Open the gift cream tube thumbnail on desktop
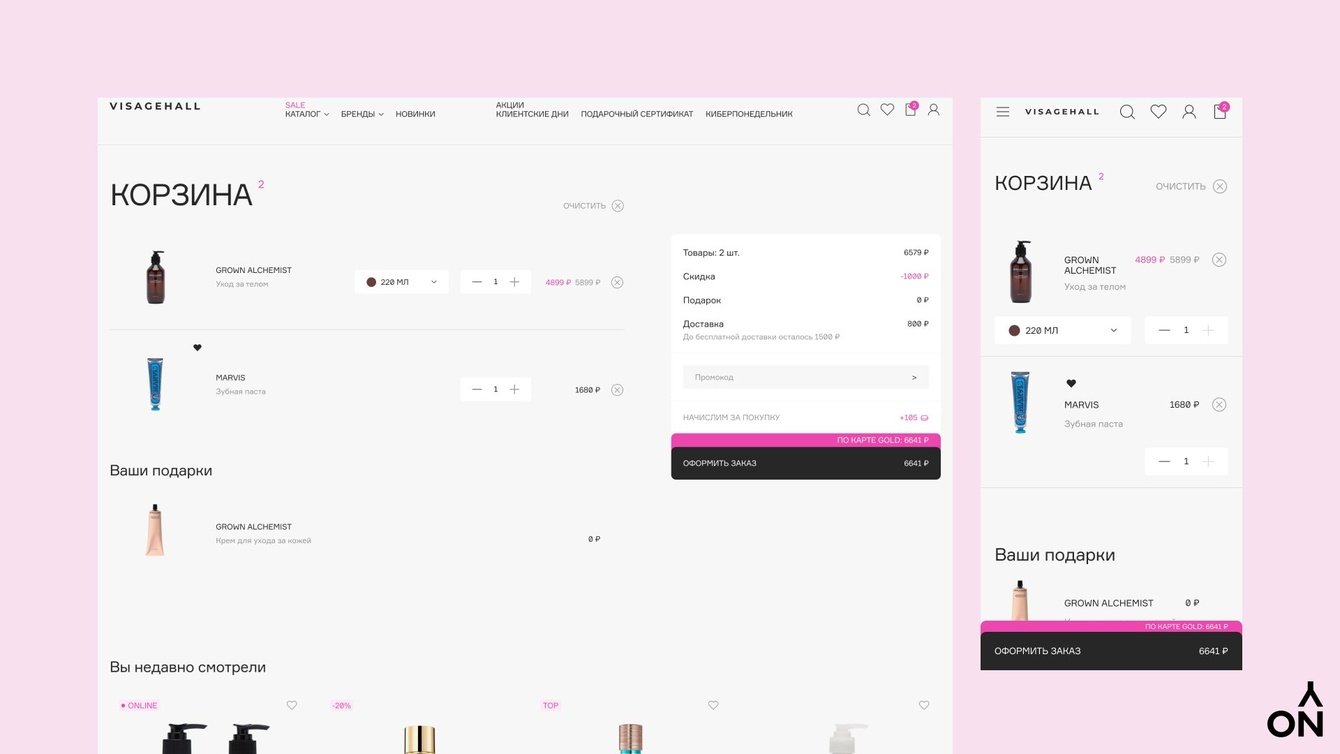1340x754 pixels. 155,530
